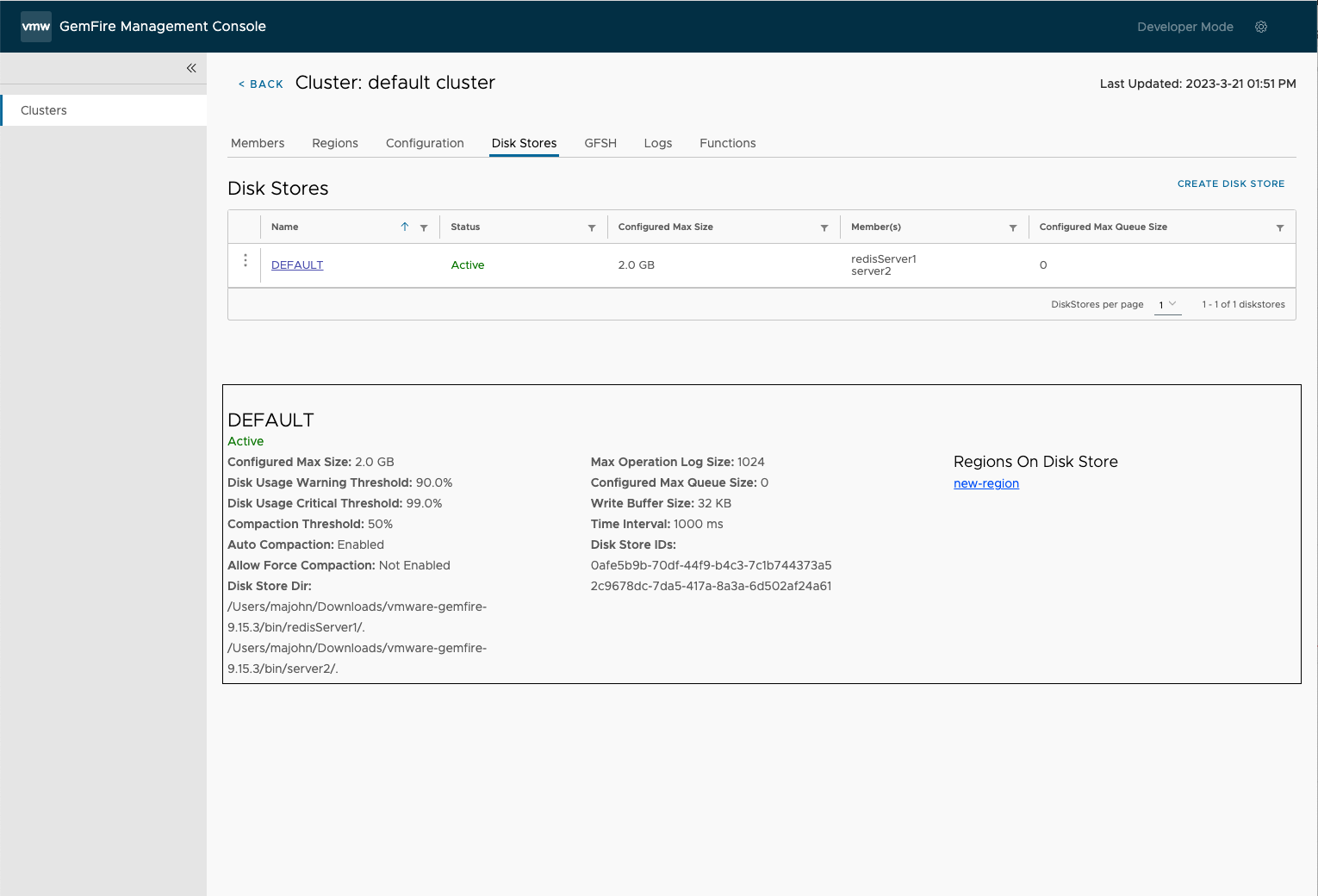
Task: Click Allow Force Compaction Not Enabled text
Action: 339,565
